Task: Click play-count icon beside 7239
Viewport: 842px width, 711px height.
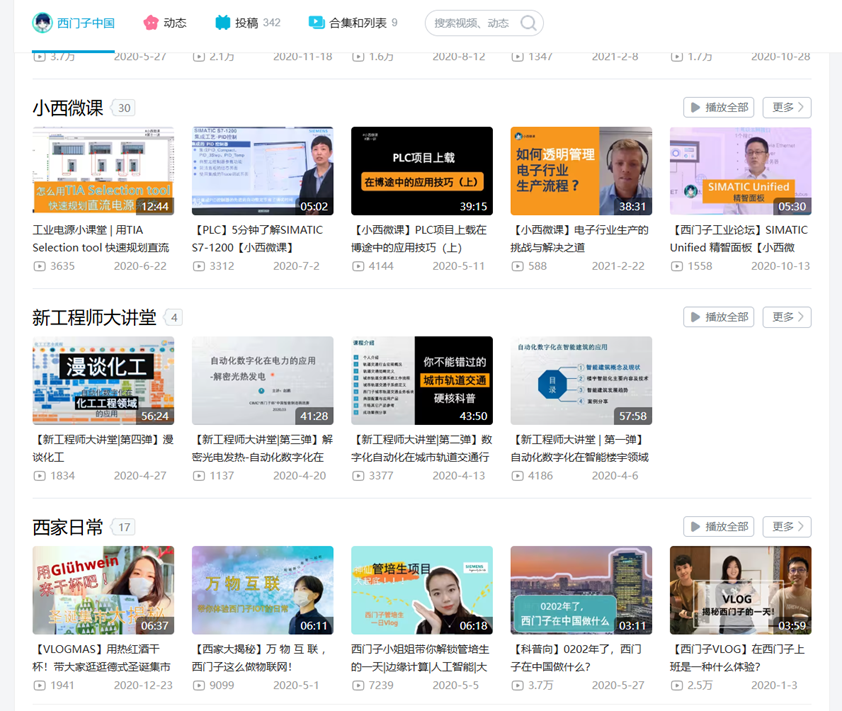Action: 359,685
